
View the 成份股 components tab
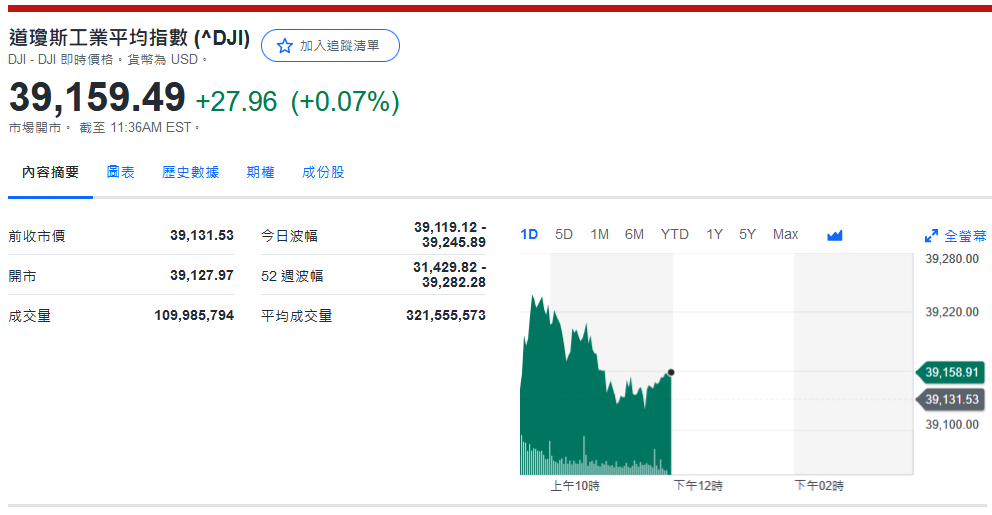[323, 172]
